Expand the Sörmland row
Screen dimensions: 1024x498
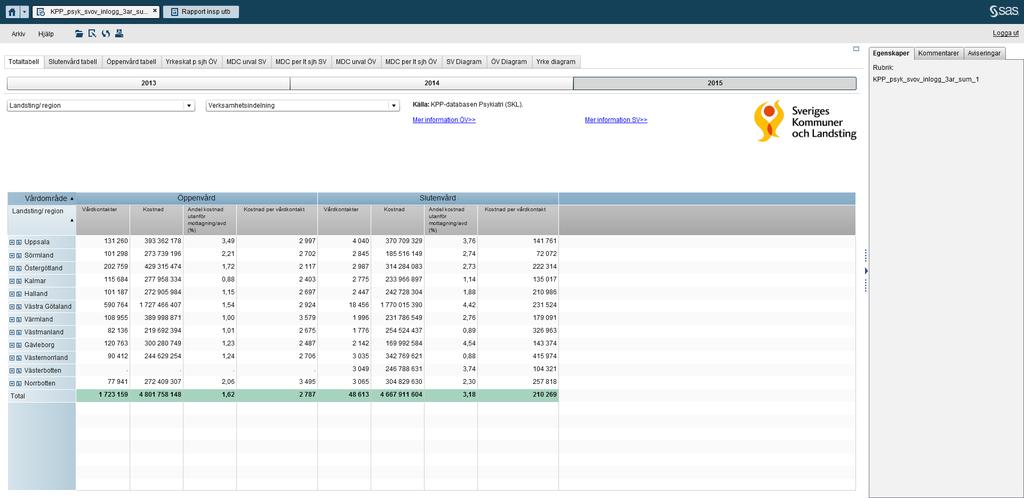[12, 255]
